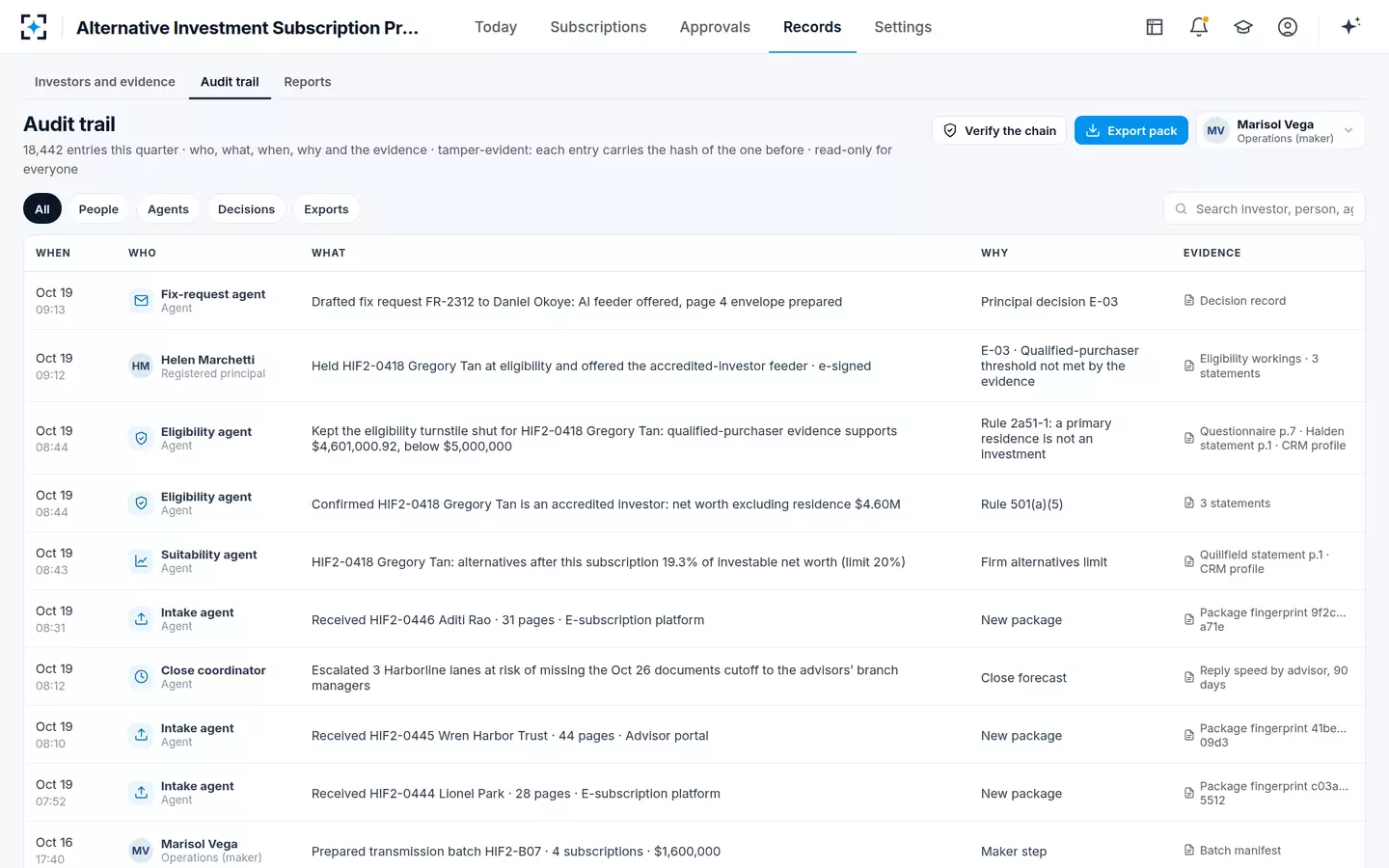Select the All filter chip
Image resolution: width=1389 pixels, height=868 pixels.
click(42, 209)
